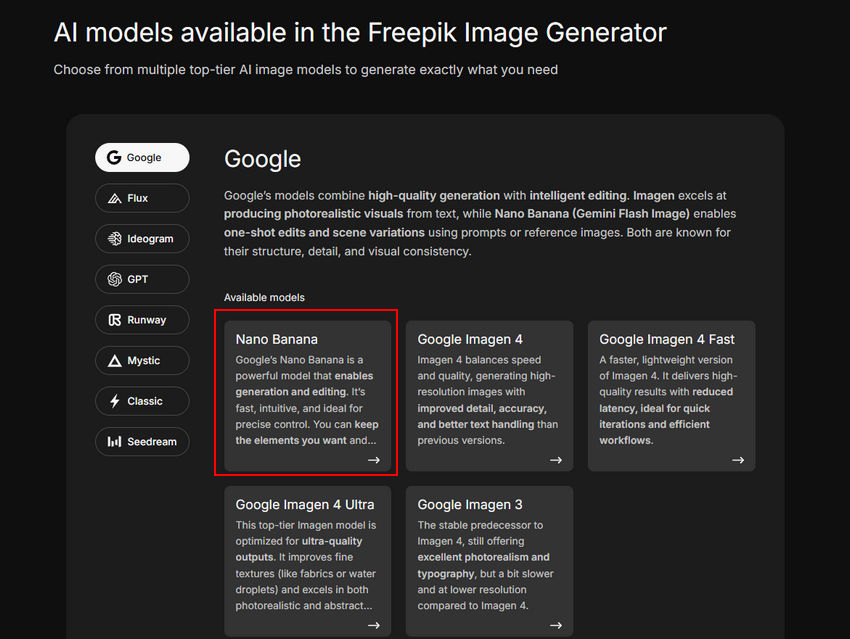Click the Classic lightning bolt icon

coord(114,401)
